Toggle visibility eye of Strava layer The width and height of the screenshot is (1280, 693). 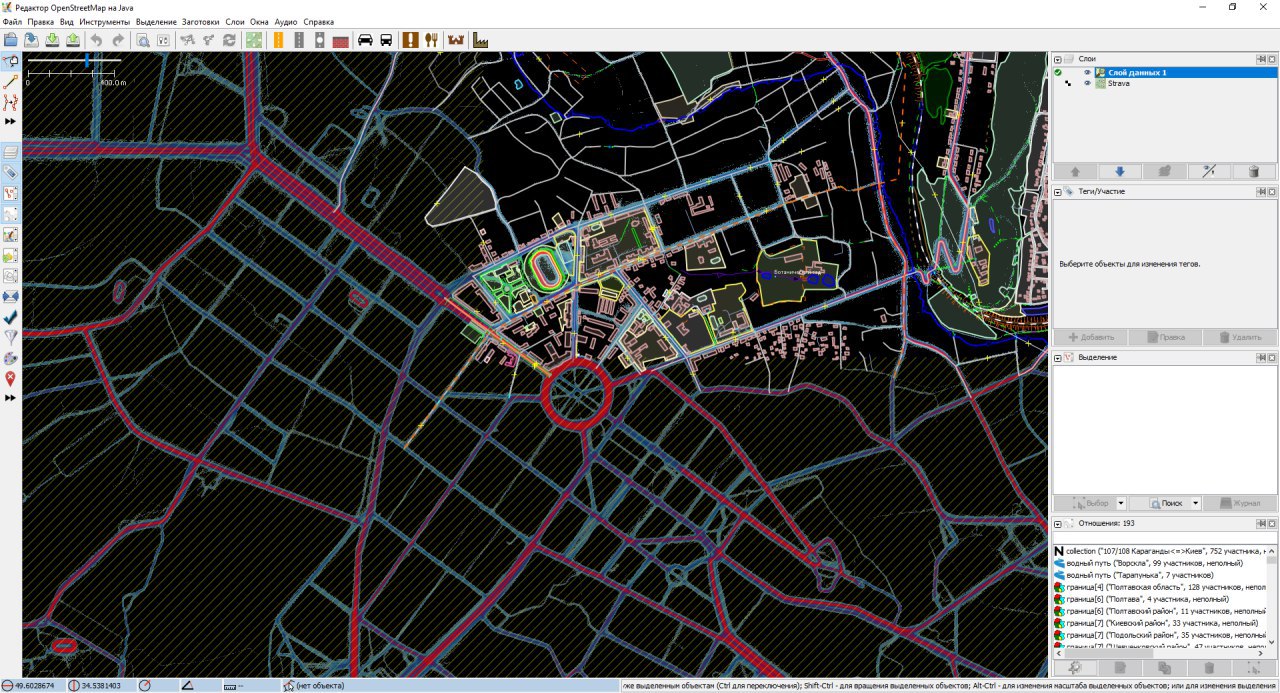point(1087,83)
